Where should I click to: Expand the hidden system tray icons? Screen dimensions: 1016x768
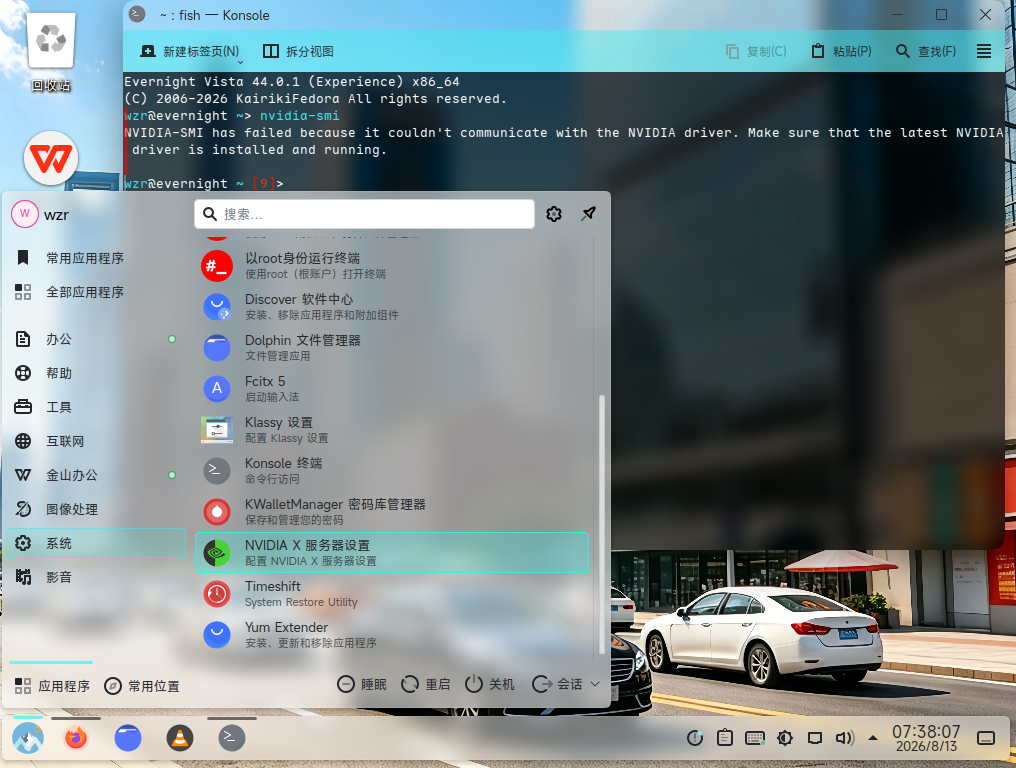click(x=873, y=738)
